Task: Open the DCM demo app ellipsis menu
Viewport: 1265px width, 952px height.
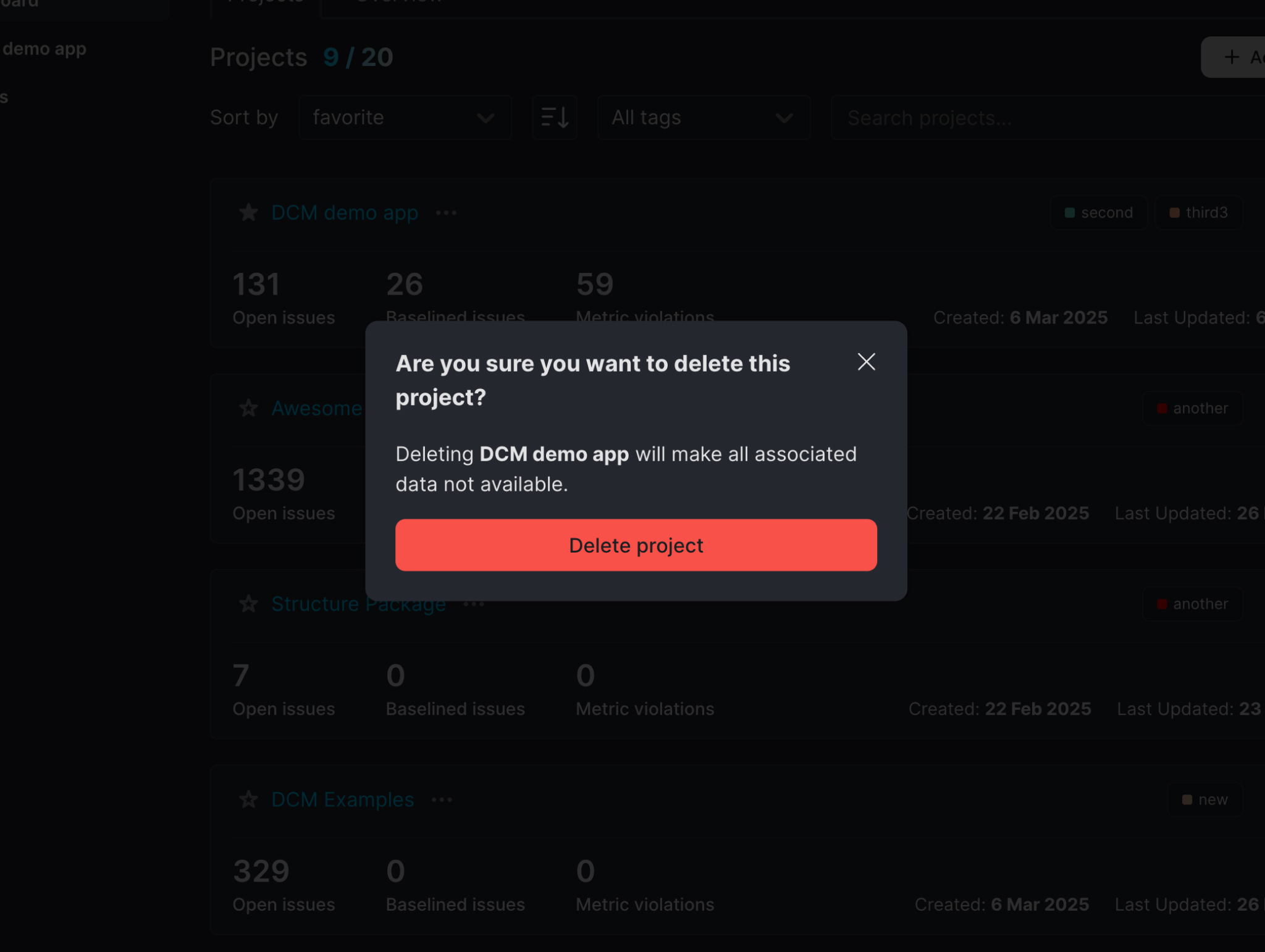Action: (x=446, y=212)
